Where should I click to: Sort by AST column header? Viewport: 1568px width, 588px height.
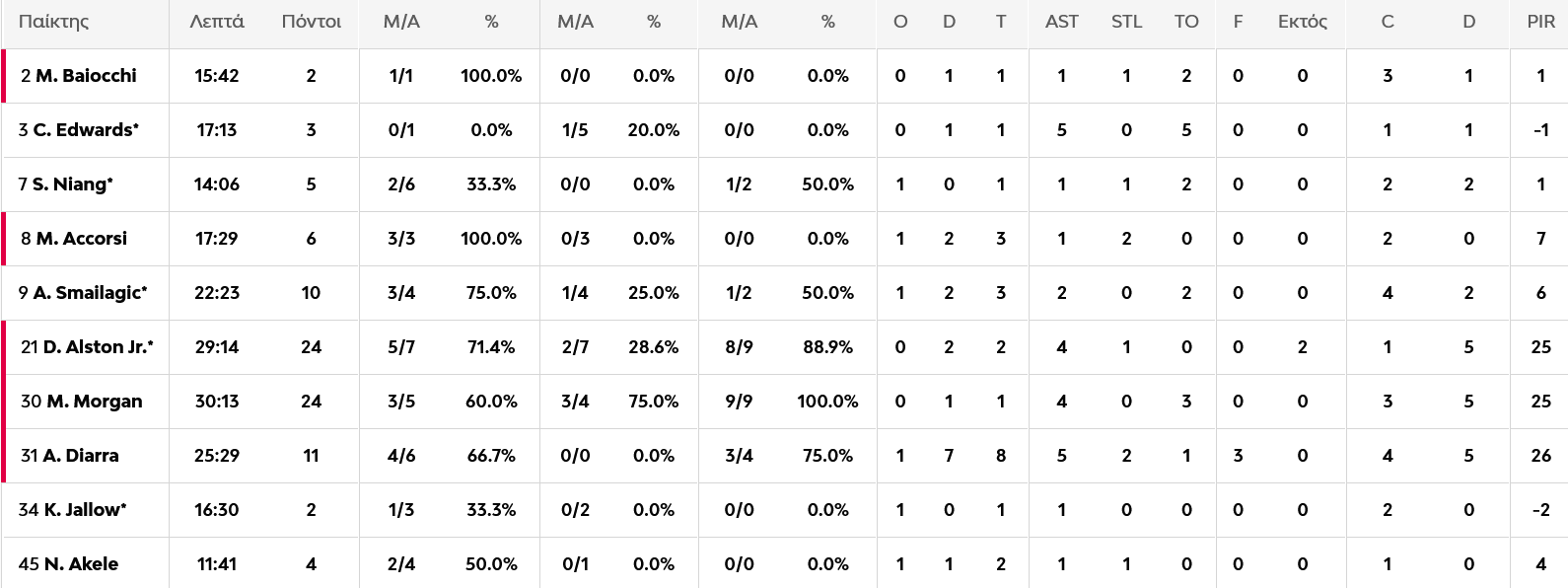pos(1062,22)
